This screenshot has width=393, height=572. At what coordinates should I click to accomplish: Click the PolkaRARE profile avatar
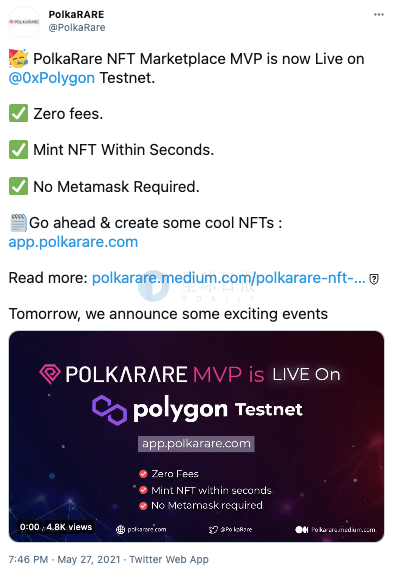coord(24,22)
